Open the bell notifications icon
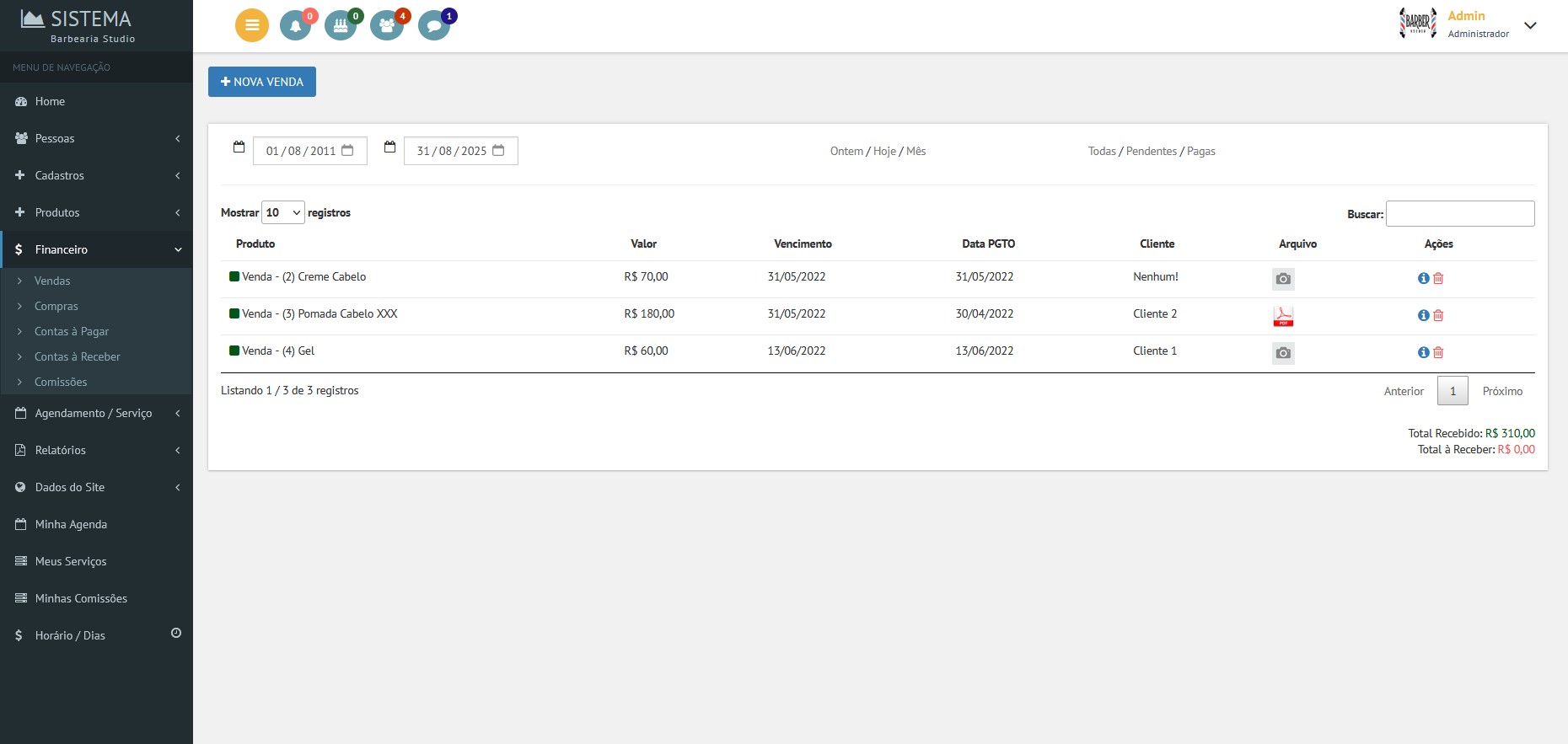The image size is (1568, 744). [x=295, y=26]
